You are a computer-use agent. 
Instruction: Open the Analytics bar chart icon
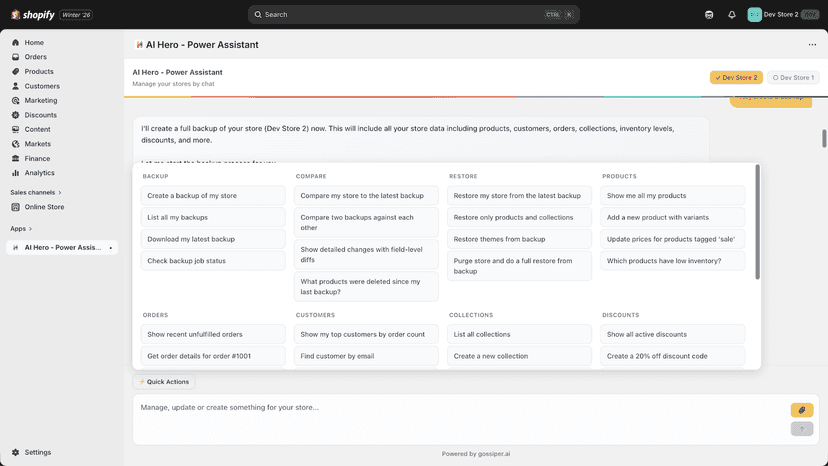pos(15,173)
